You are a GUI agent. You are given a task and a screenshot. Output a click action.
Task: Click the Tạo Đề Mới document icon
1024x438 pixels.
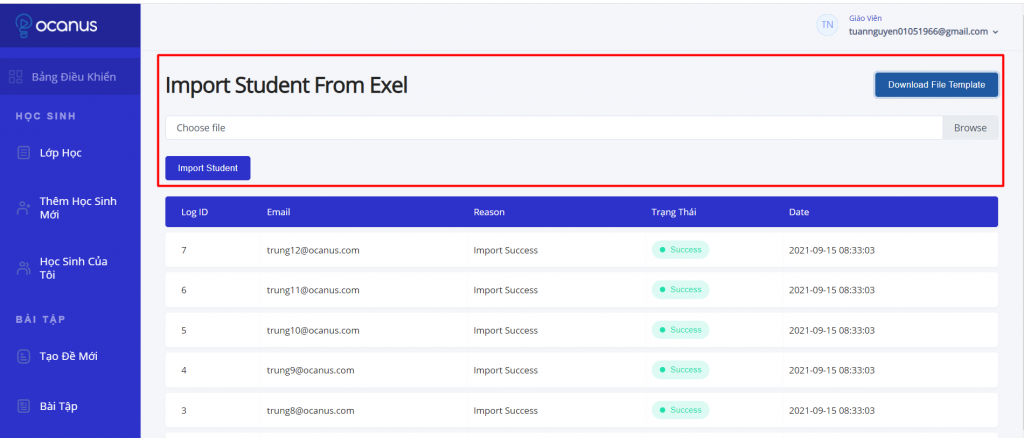point(24,356)
